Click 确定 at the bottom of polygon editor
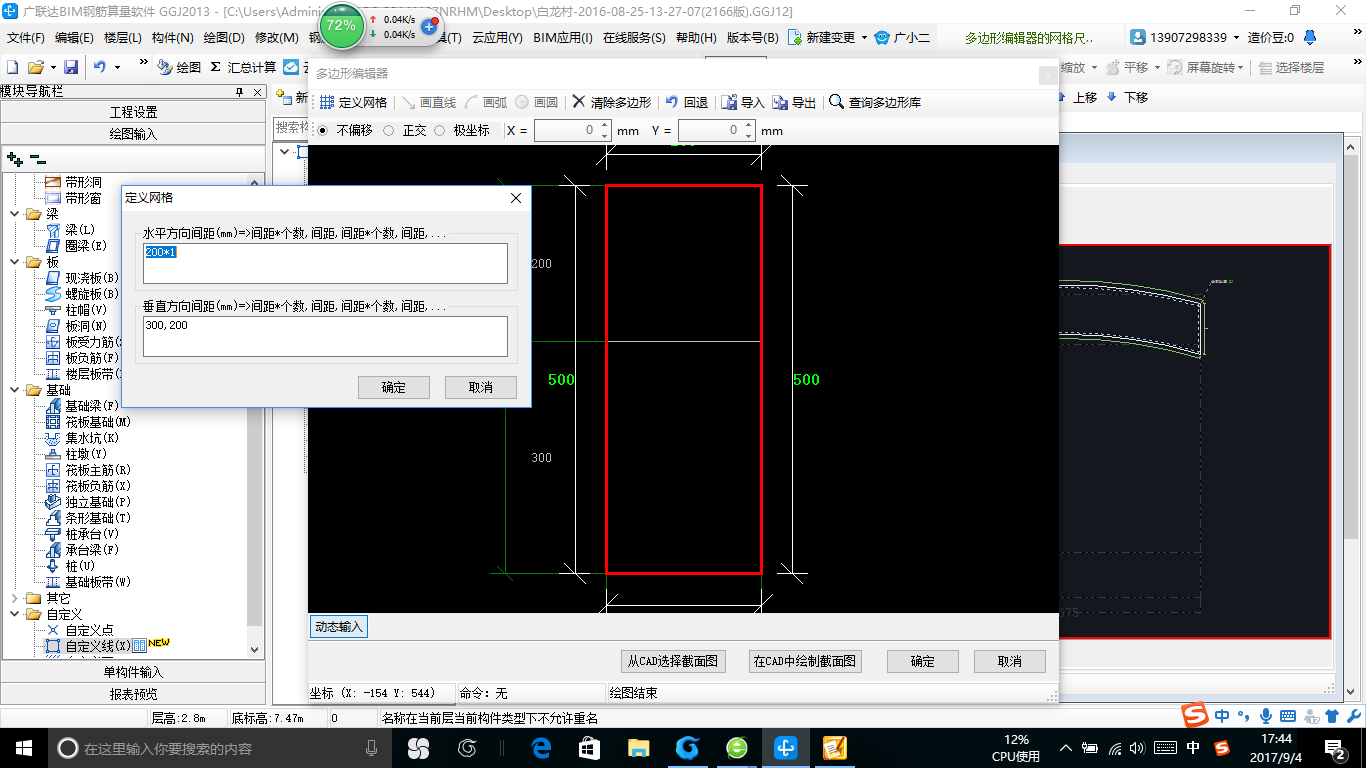Screen dimensions: 1366x768 point(922,661)
